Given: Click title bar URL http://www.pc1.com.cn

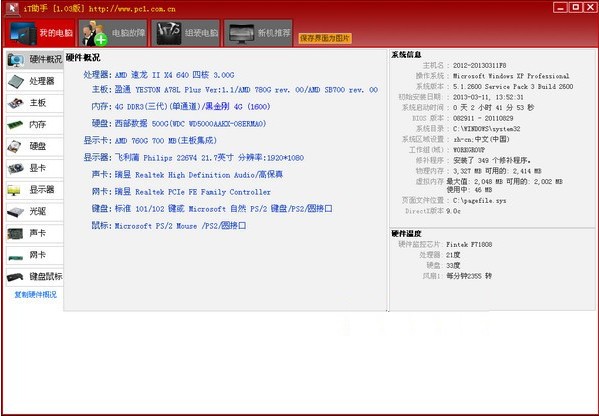Looking at the screenshot, I should 132,9.
